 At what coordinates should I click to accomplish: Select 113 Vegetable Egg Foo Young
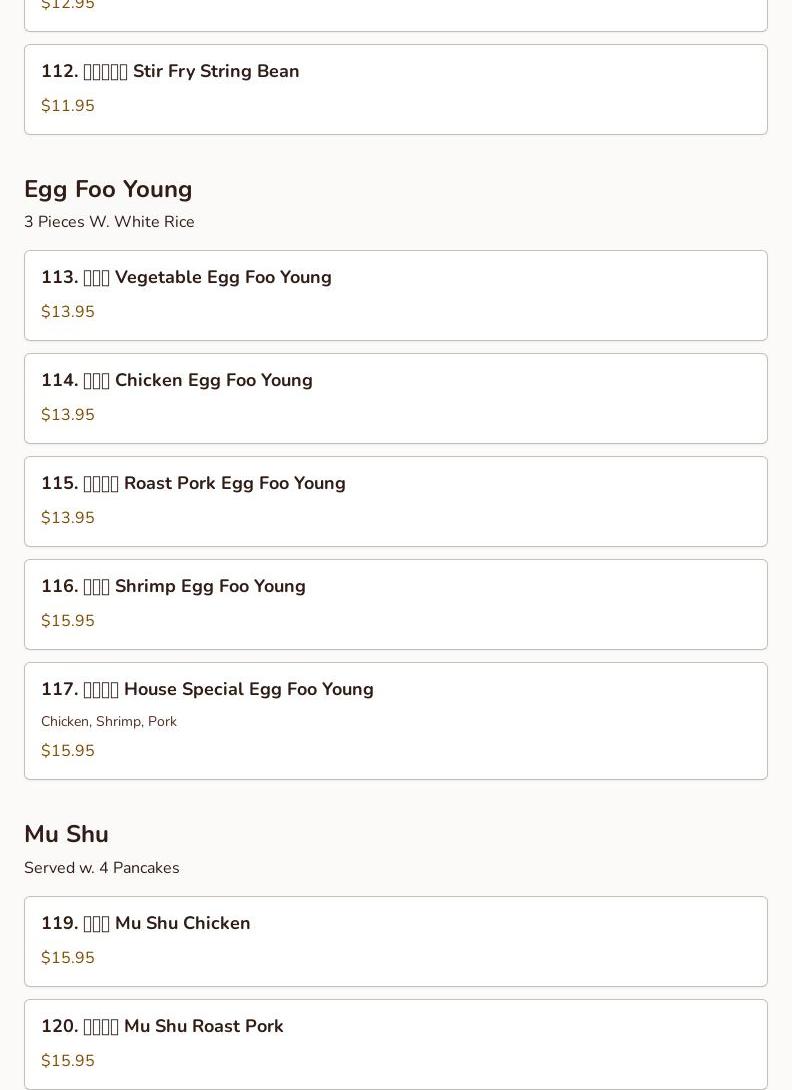point(396,295)
